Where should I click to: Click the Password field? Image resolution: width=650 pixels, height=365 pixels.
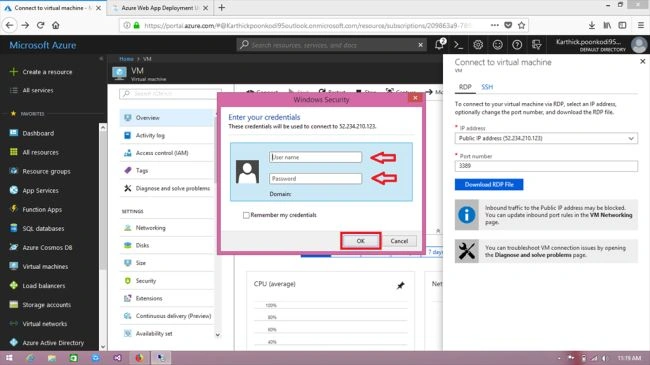315,179
